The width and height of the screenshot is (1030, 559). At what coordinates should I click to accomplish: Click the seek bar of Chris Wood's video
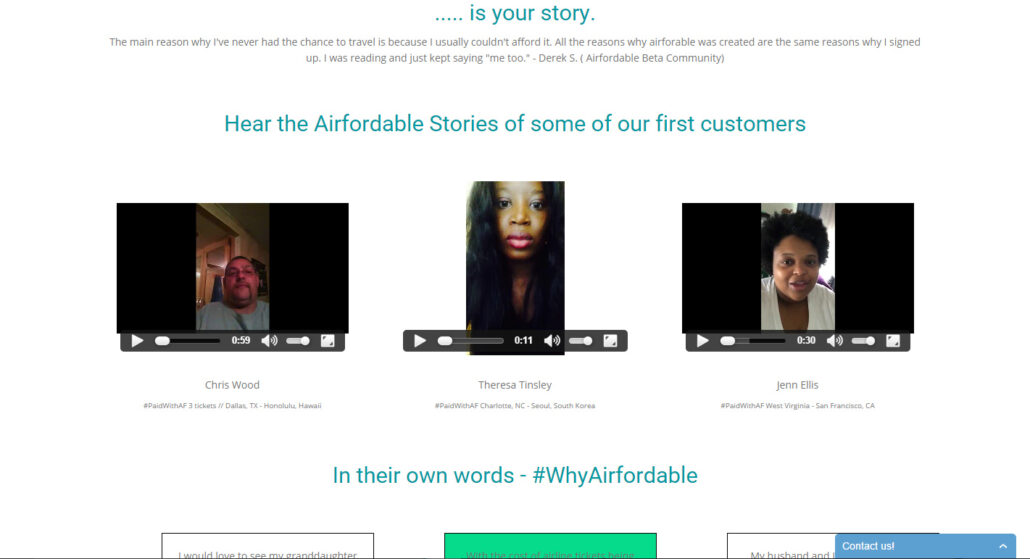pyautogui.click(x=187, y=341)
